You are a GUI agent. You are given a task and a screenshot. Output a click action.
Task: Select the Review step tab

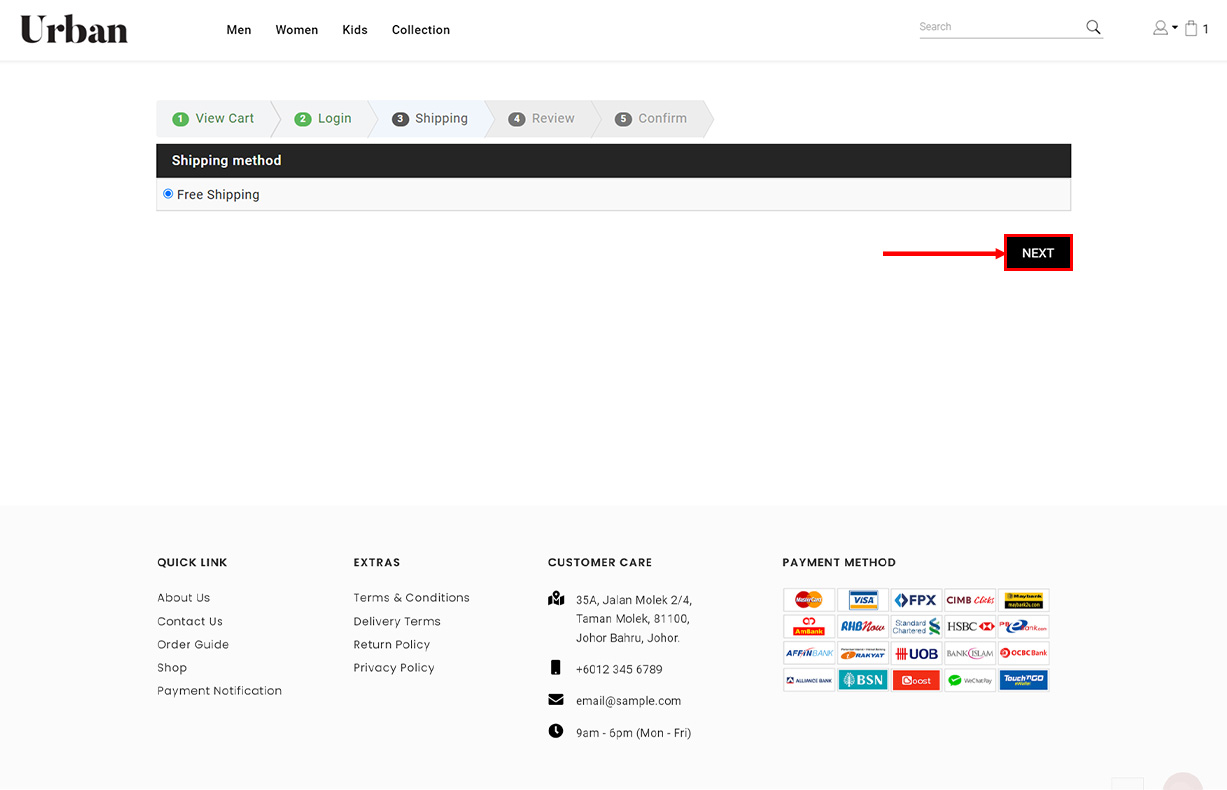pos(541,118)
